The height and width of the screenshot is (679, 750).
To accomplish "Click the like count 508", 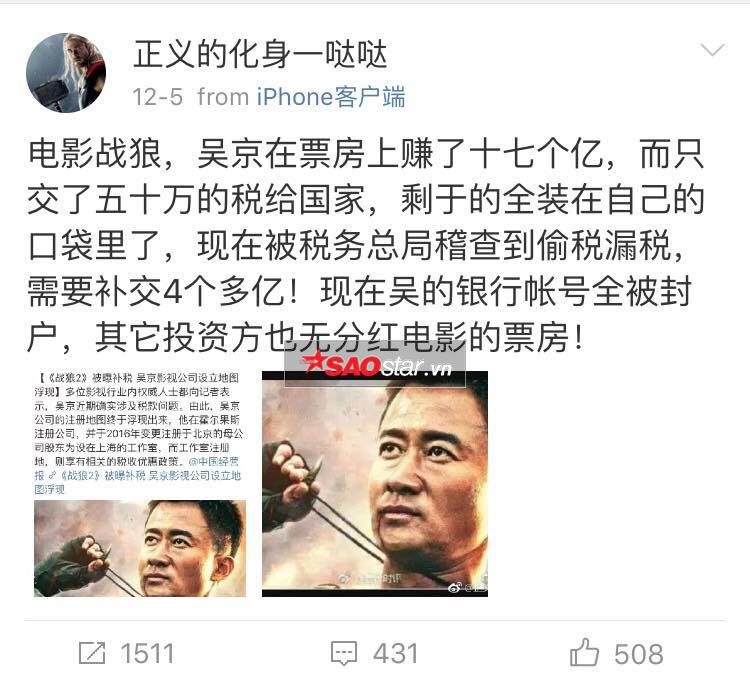I will (639, 654).
